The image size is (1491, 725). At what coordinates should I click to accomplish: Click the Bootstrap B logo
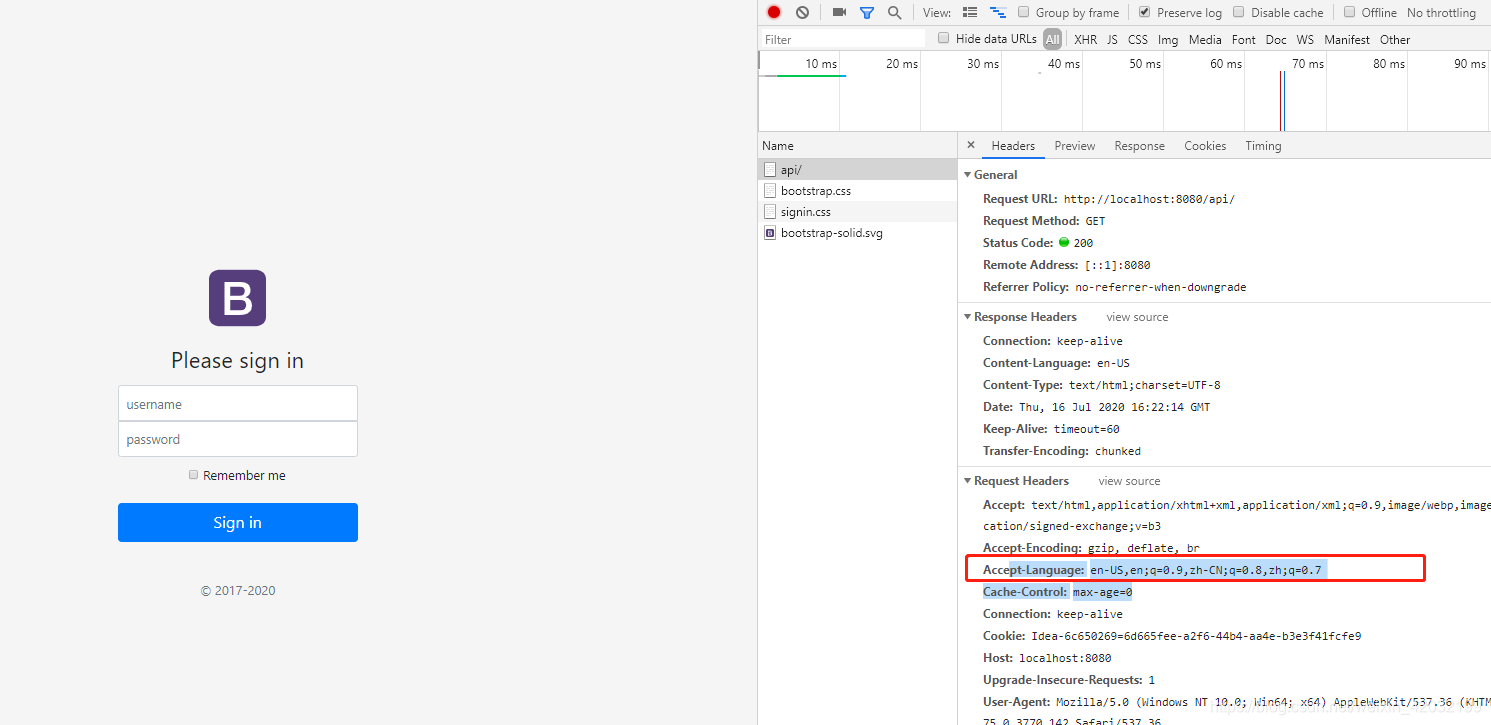point(237,297)
